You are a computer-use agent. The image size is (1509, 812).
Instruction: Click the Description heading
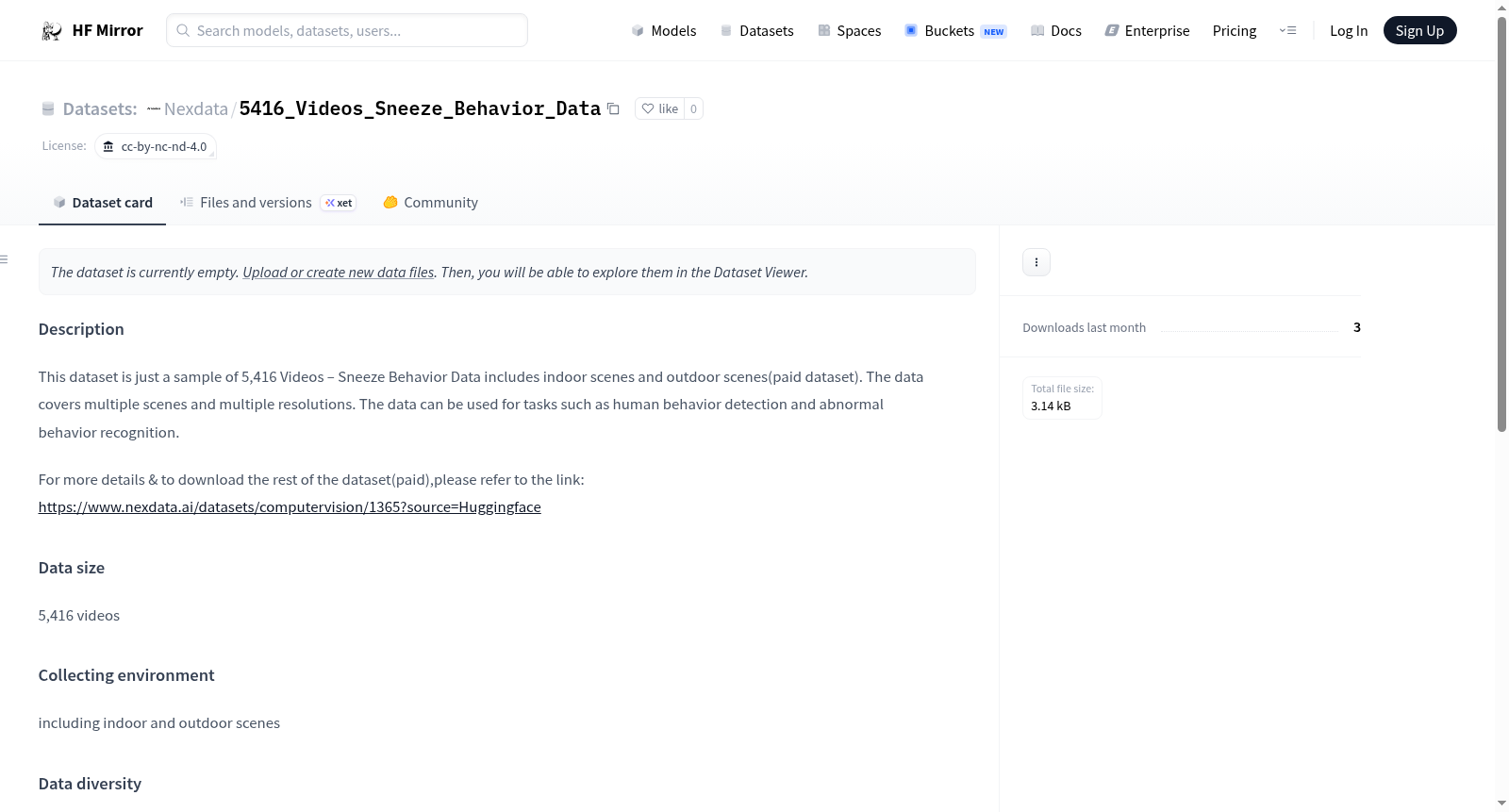pos(81,329)
